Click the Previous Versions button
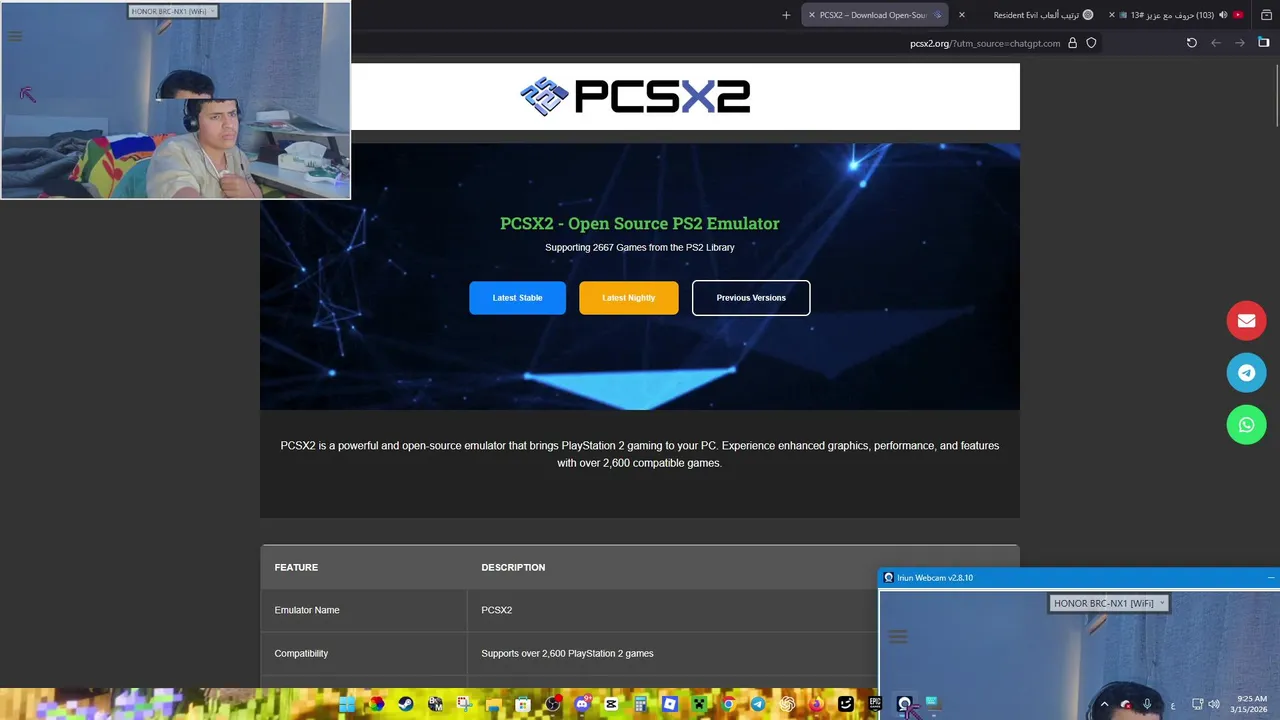The image size is (1280, 720). click(x=751, y=298)
